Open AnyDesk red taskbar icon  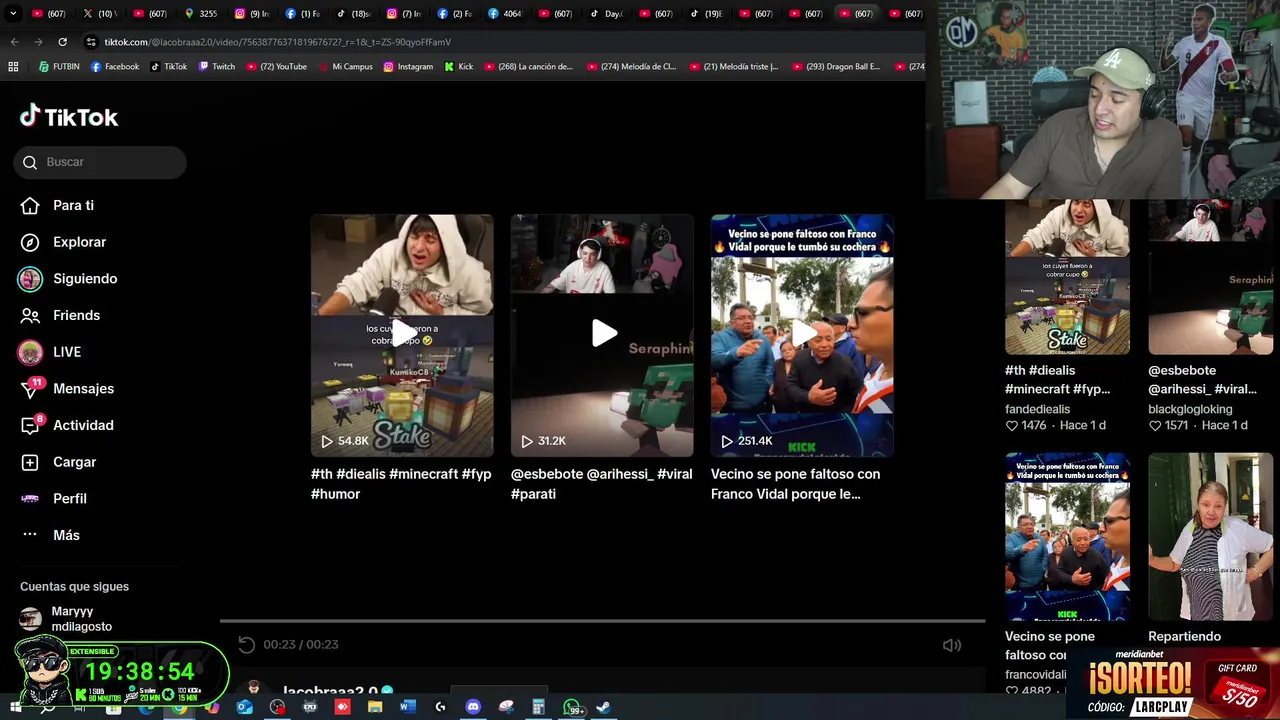coord(342,707)
